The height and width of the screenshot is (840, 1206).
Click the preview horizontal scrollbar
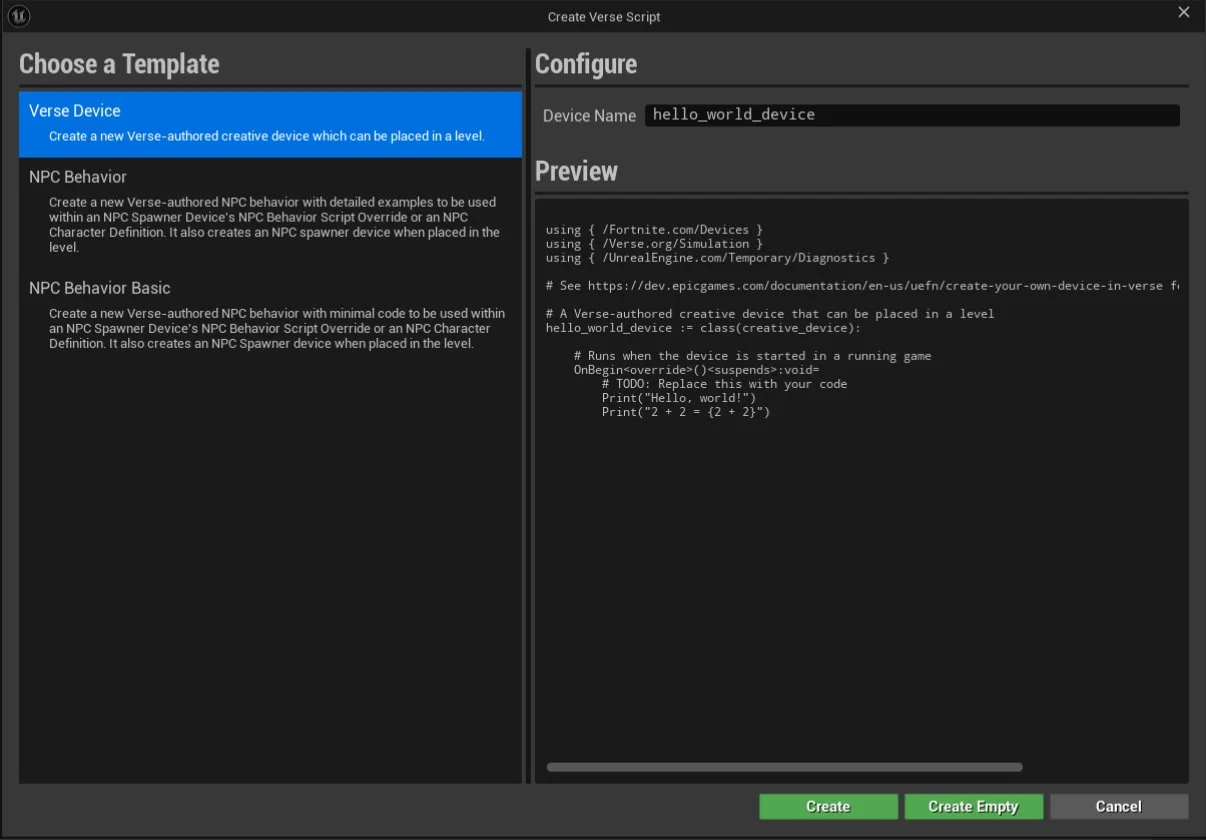(784, 767)
